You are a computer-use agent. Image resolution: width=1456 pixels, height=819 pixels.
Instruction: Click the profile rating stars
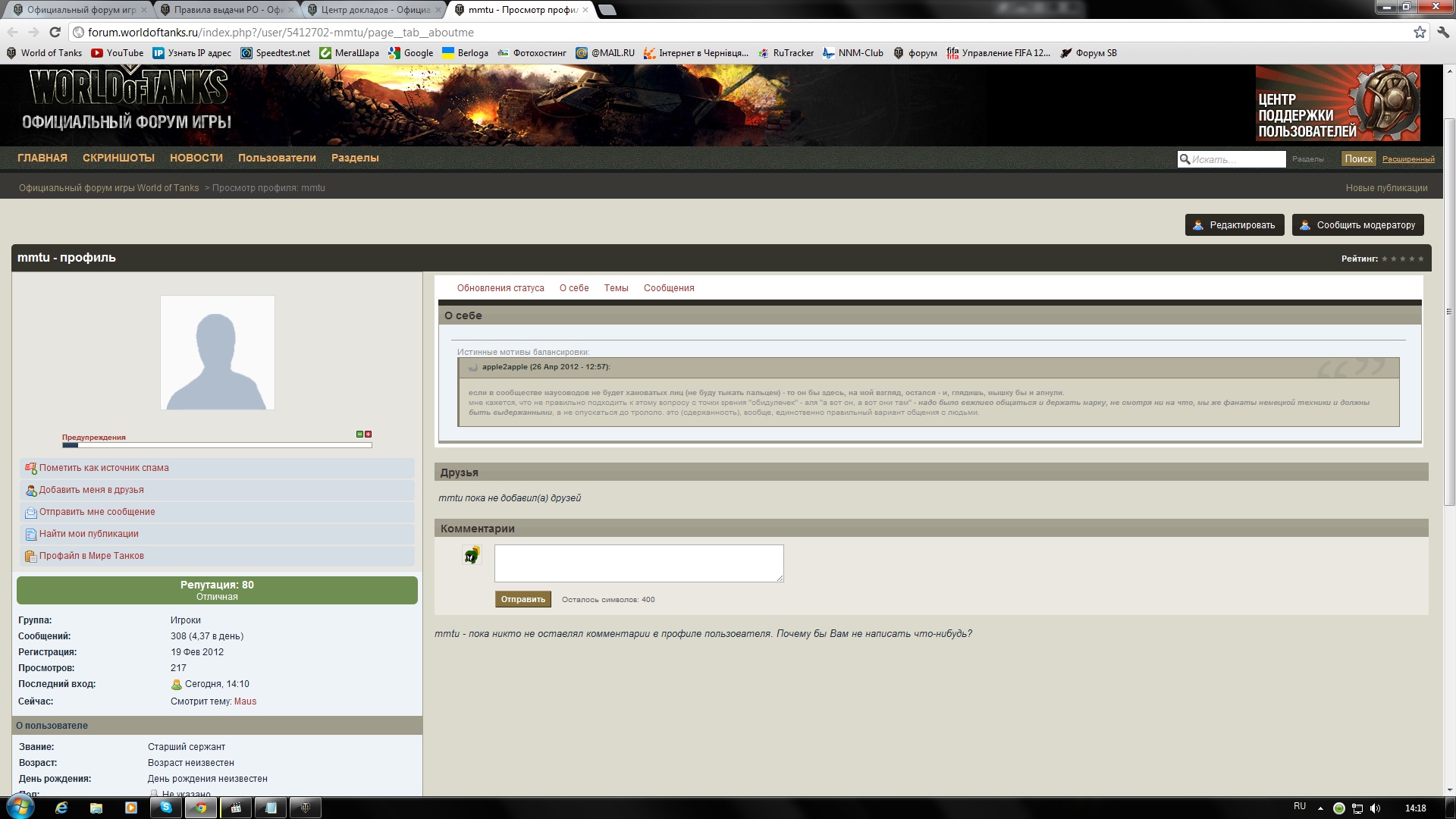(x=1402, y=259)
